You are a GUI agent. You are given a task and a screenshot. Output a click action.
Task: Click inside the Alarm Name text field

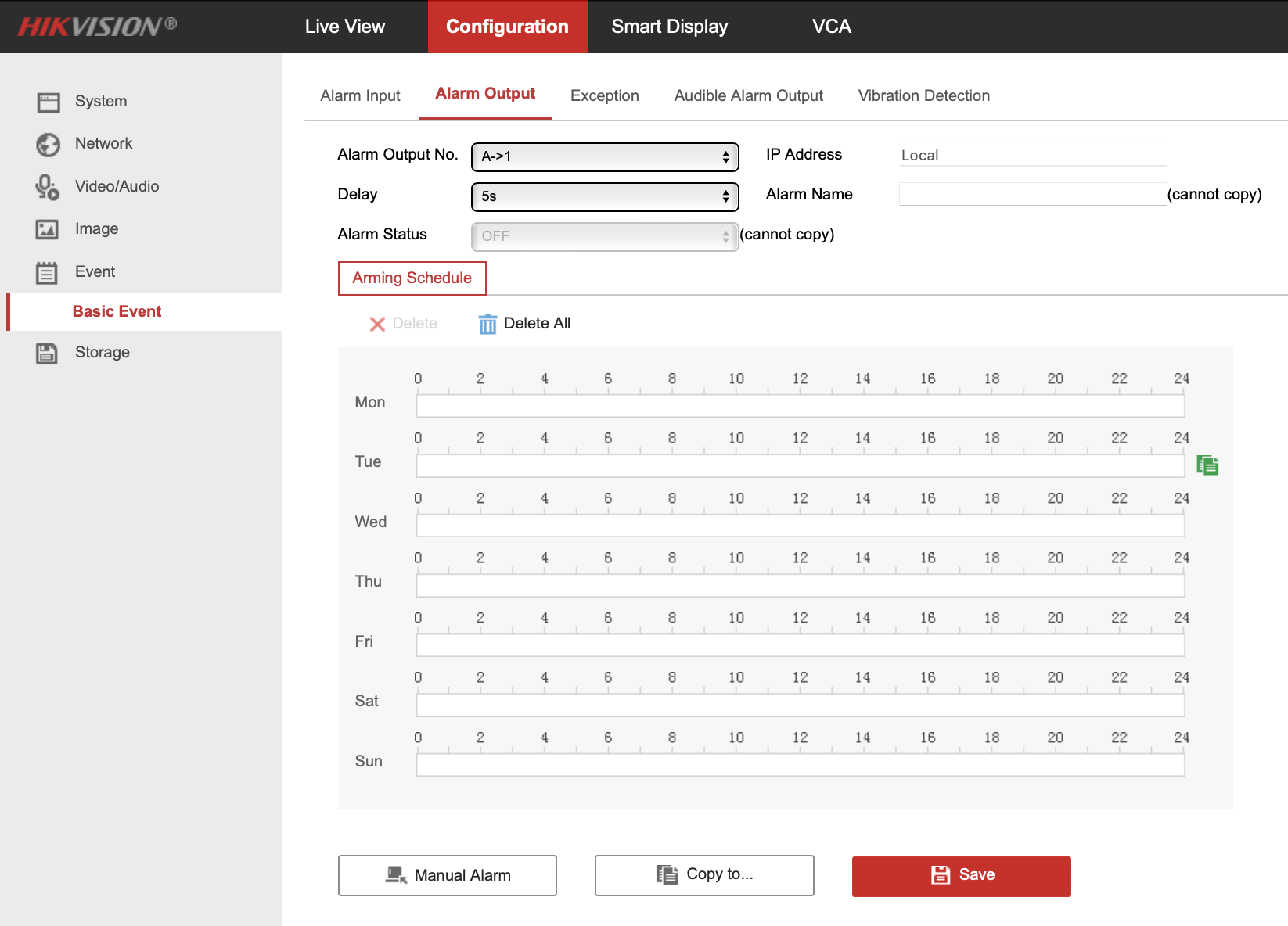click(1032, 194)
